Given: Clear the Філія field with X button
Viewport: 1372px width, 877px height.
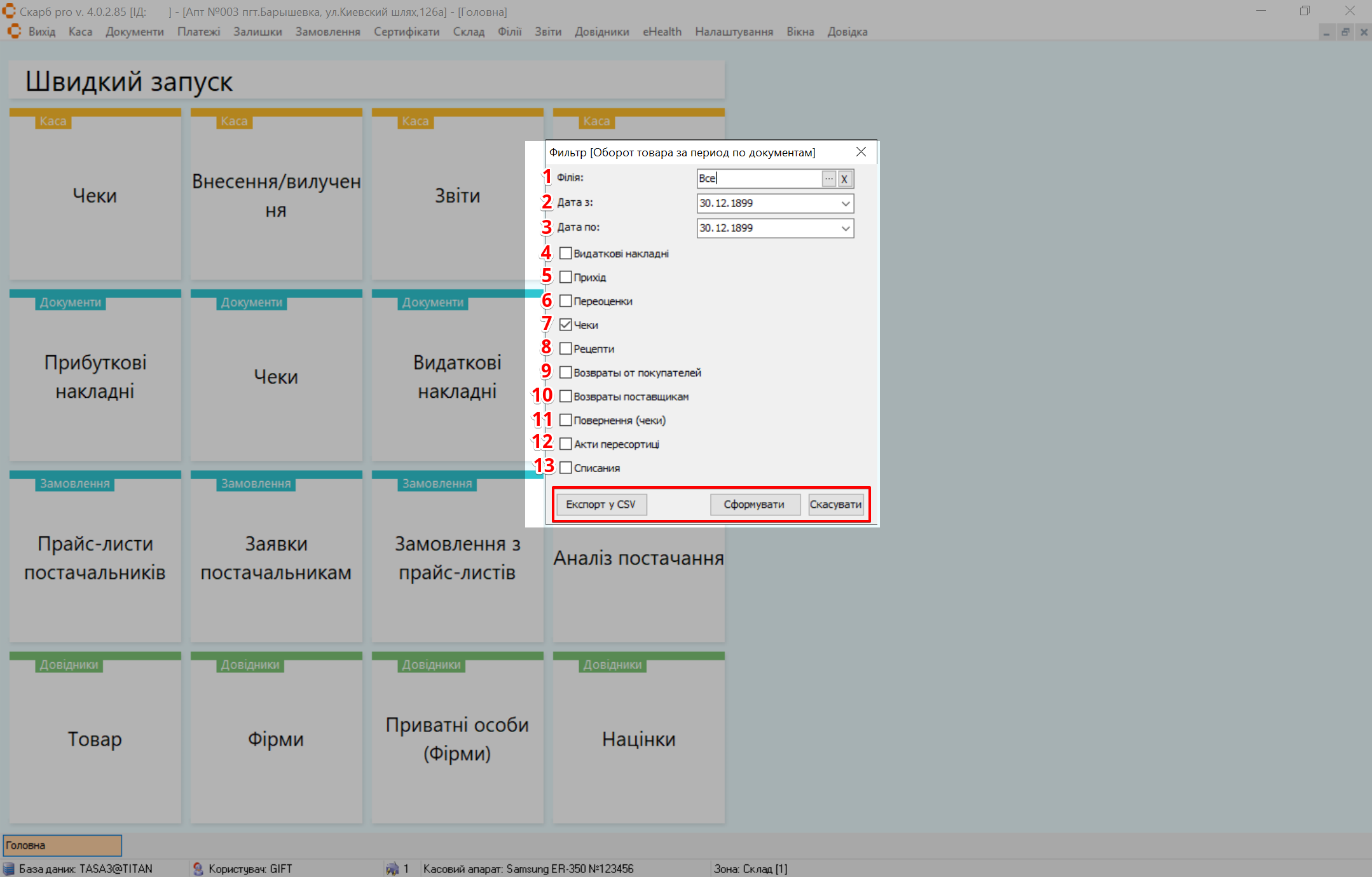Looking at the screenshot, I should click(845, 179).
